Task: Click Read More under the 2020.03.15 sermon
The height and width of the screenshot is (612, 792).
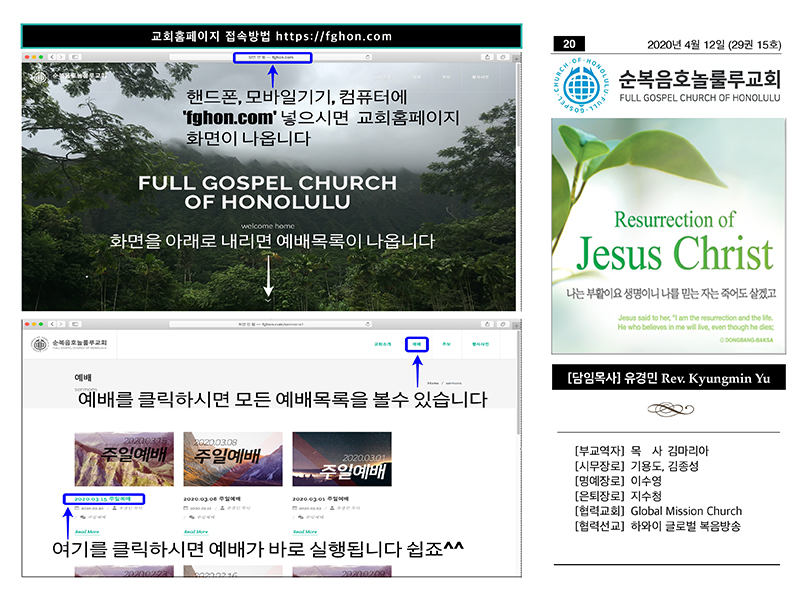Action: click(x=87, y=532)
